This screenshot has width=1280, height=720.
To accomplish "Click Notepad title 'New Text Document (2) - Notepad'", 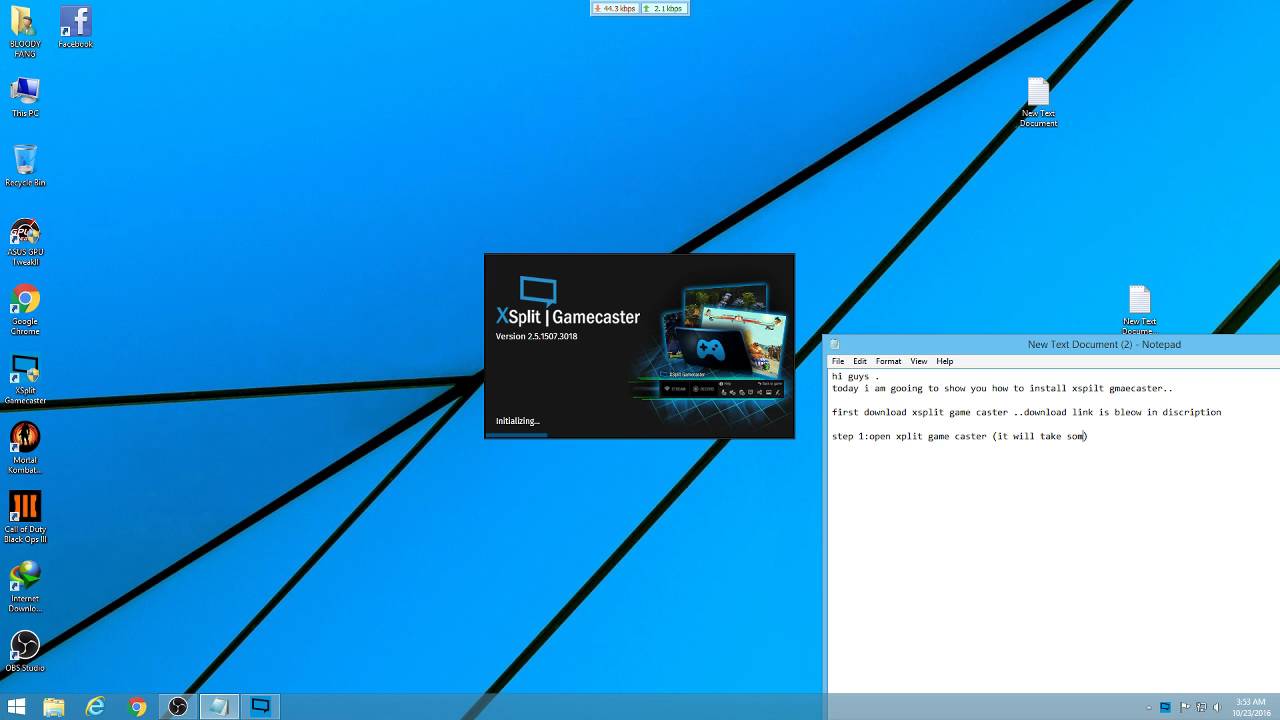I will click(x=1104, y=344).
